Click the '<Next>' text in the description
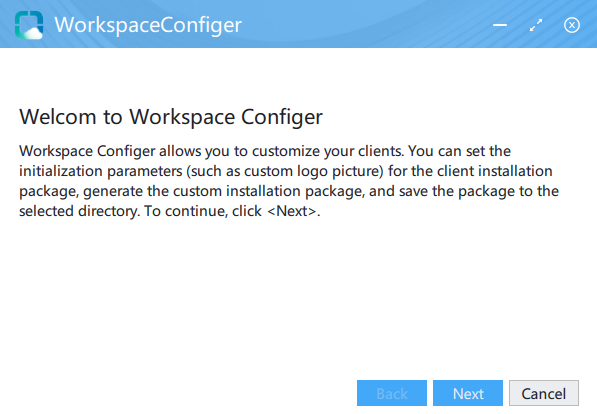597x414 pixels. tap(292, 211)
